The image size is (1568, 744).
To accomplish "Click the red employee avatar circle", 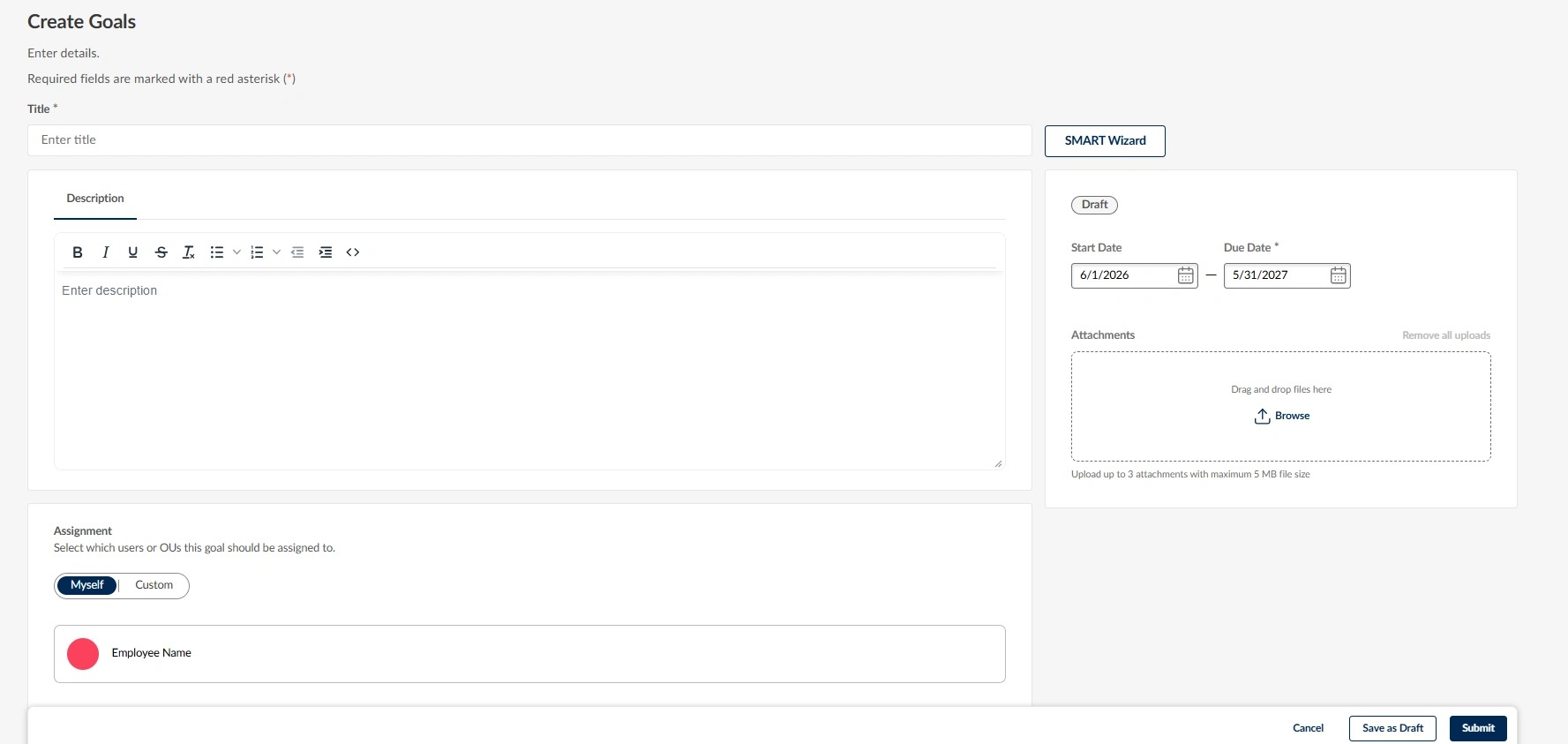I will [x=83, y=654].
